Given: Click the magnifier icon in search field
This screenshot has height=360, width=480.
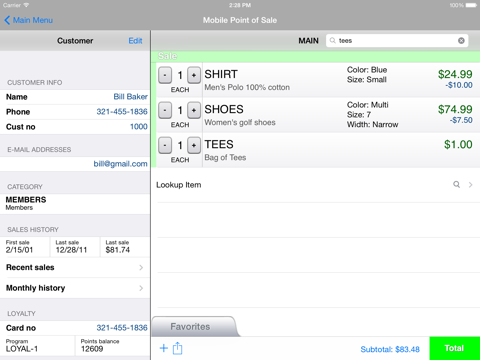Looking at the screenshot, I should click(x=333, y=41).
